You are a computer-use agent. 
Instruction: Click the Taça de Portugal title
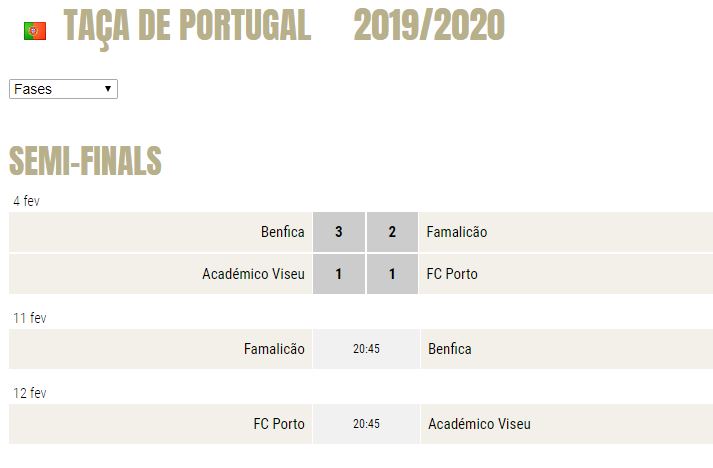tap(187, 26)
